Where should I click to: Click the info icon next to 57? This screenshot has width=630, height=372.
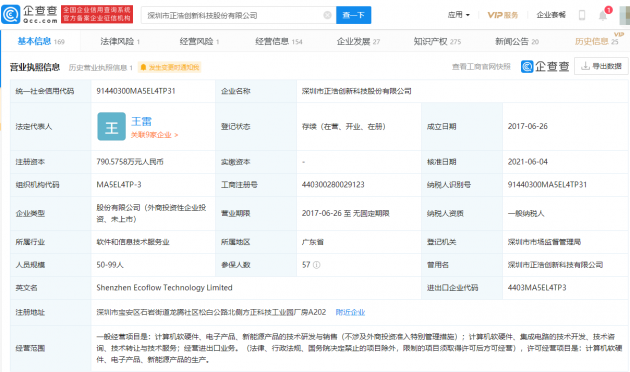tap(317, 265)
